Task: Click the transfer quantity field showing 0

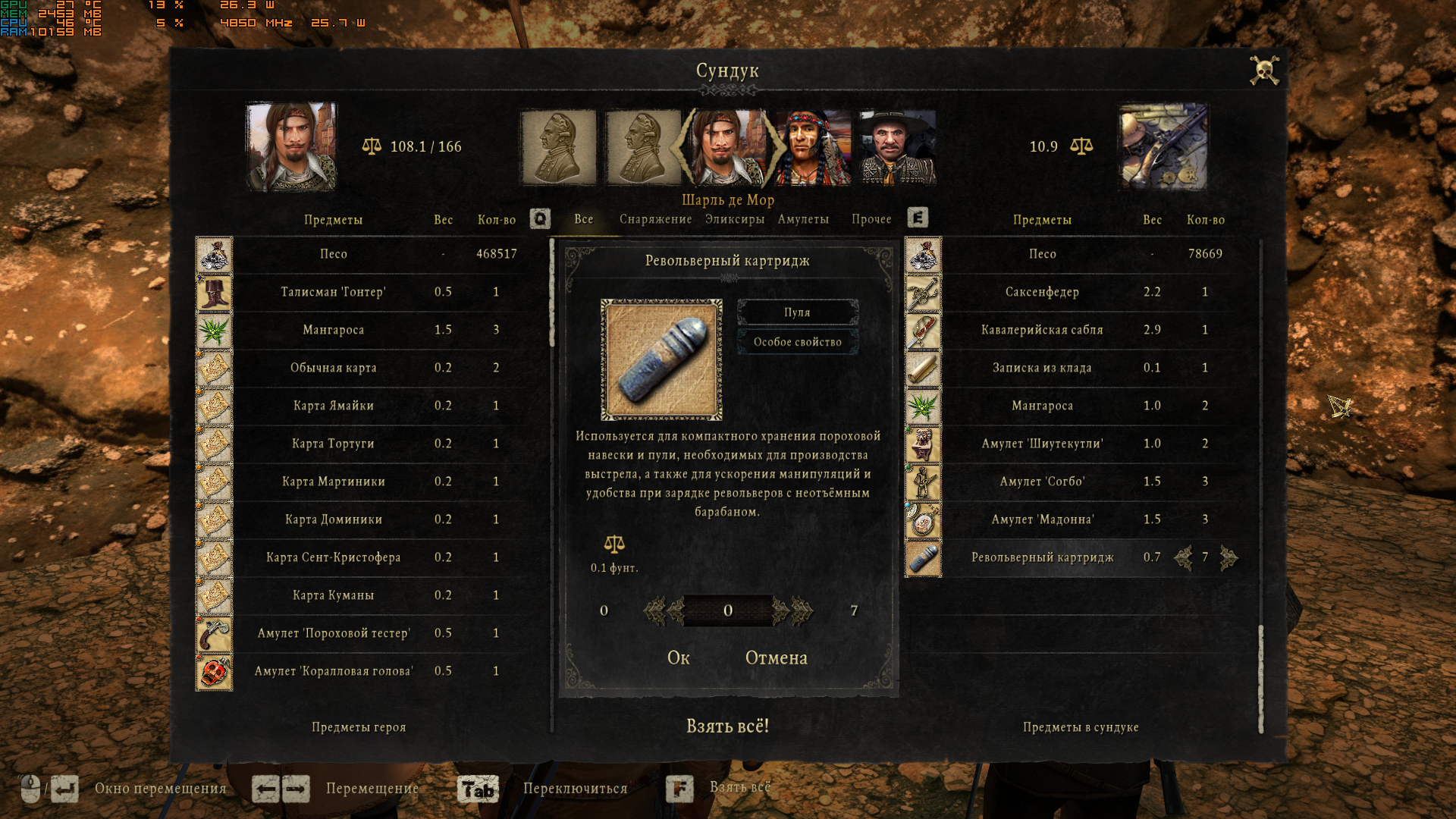Action: [x=728, y=610]
